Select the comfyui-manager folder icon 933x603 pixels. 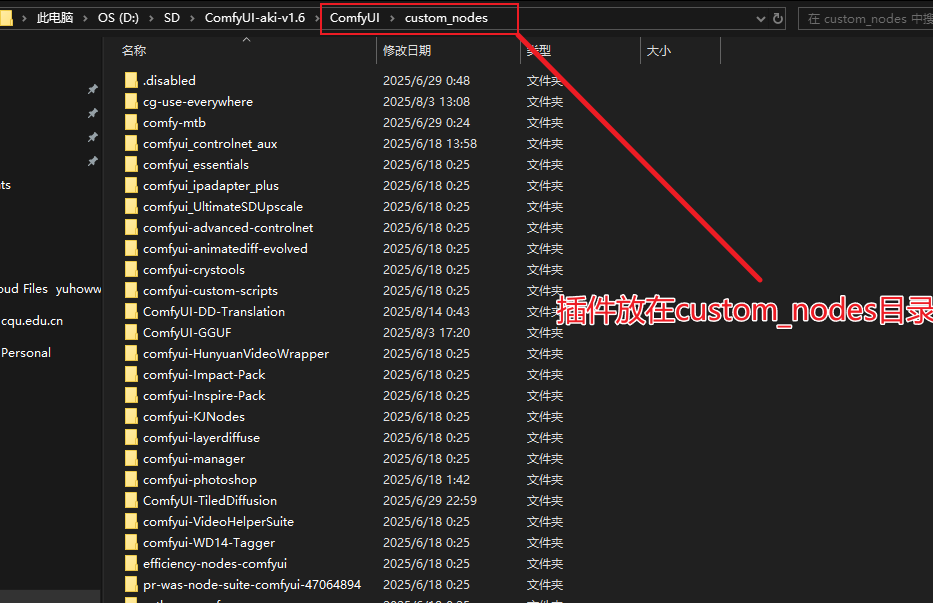pyautogui.click(x=132, y=458)
